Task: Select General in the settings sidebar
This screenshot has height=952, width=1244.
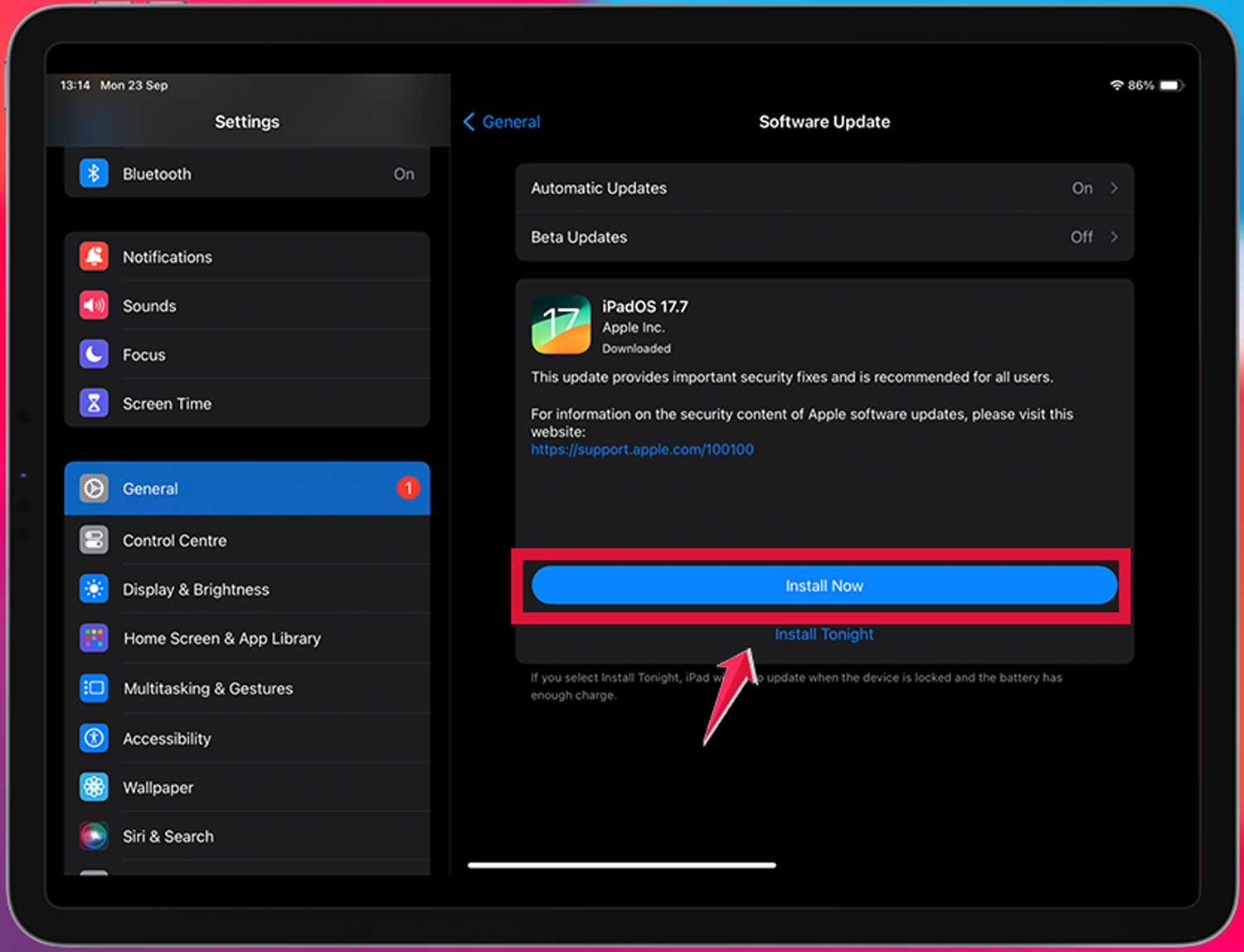Action: (x=246, y=488)
